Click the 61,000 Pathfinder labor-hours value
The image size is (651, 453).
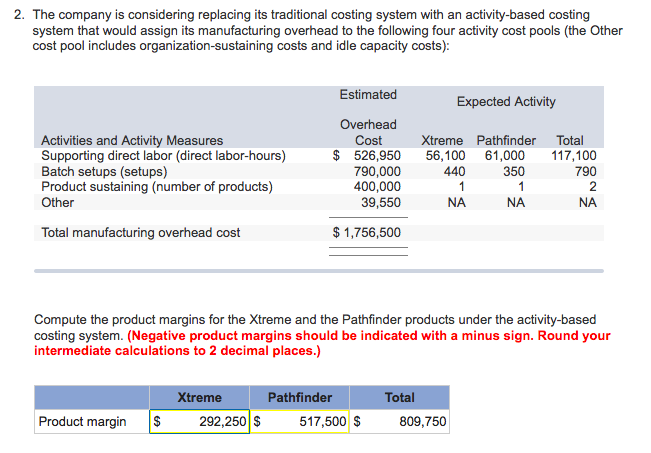point(504,156)
